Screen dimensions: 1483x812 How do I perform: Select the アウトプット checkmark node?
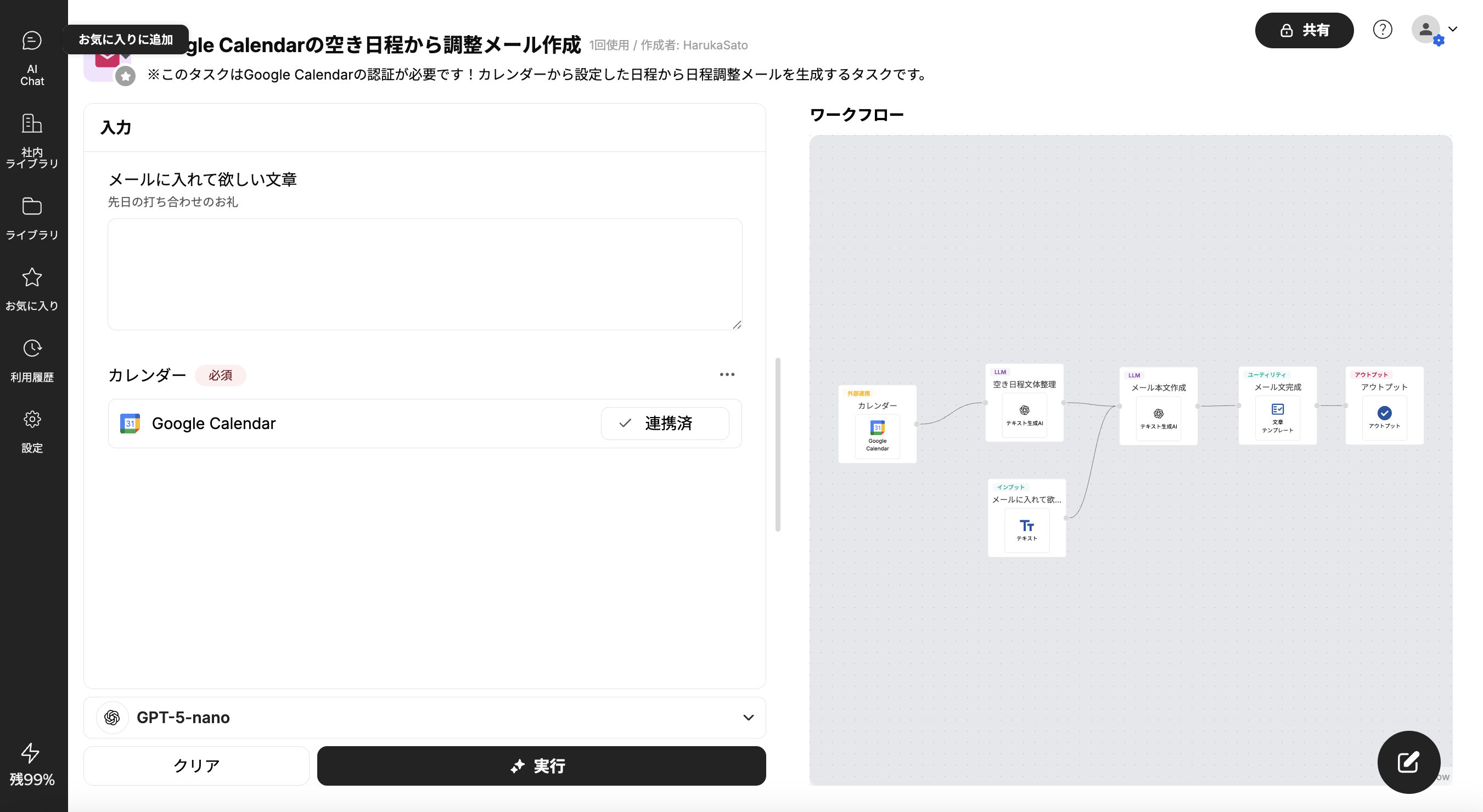[x=1384, y=413]
